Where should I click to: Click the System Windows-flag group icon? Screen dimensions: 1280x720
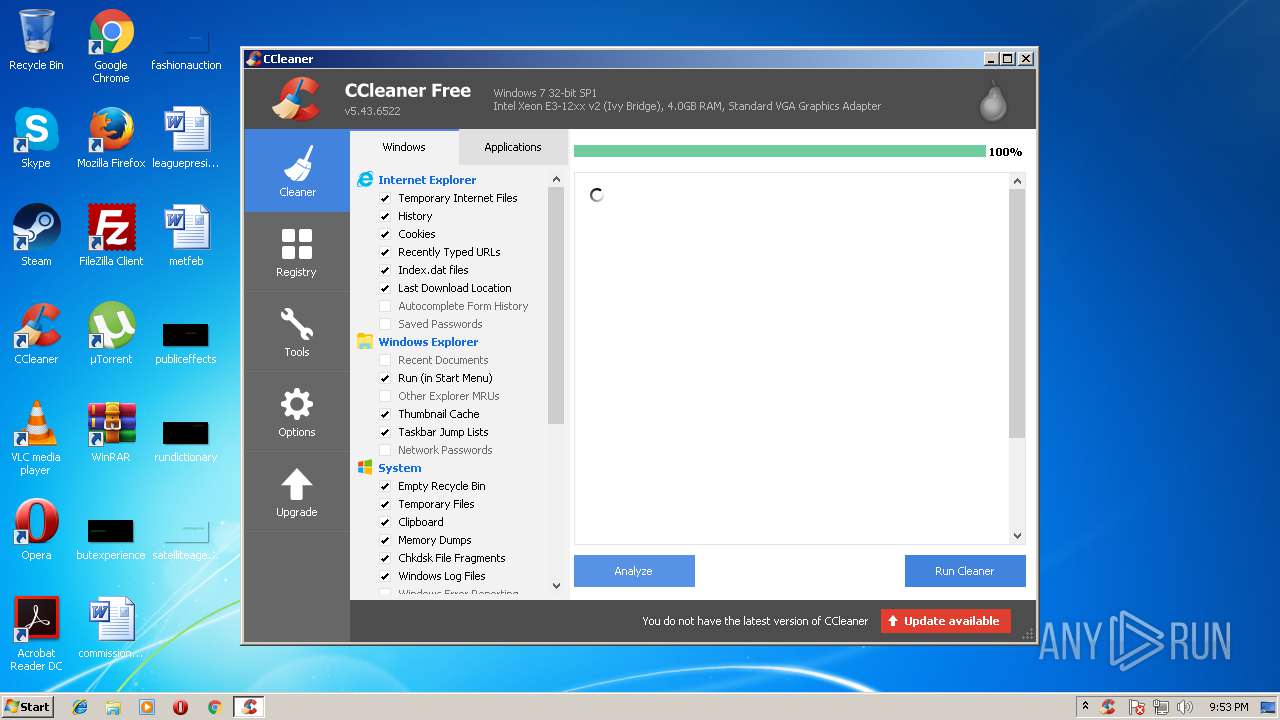pos(365,468)
